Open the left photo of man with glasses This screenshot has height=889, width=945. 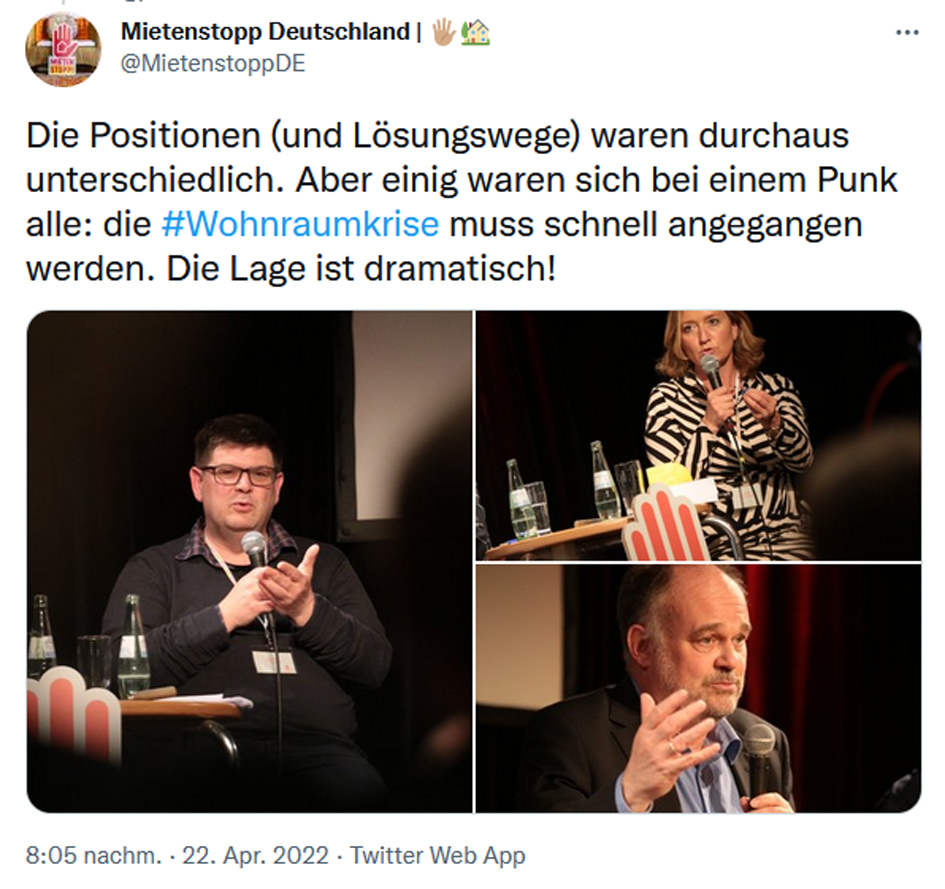[x=250, y=561]
